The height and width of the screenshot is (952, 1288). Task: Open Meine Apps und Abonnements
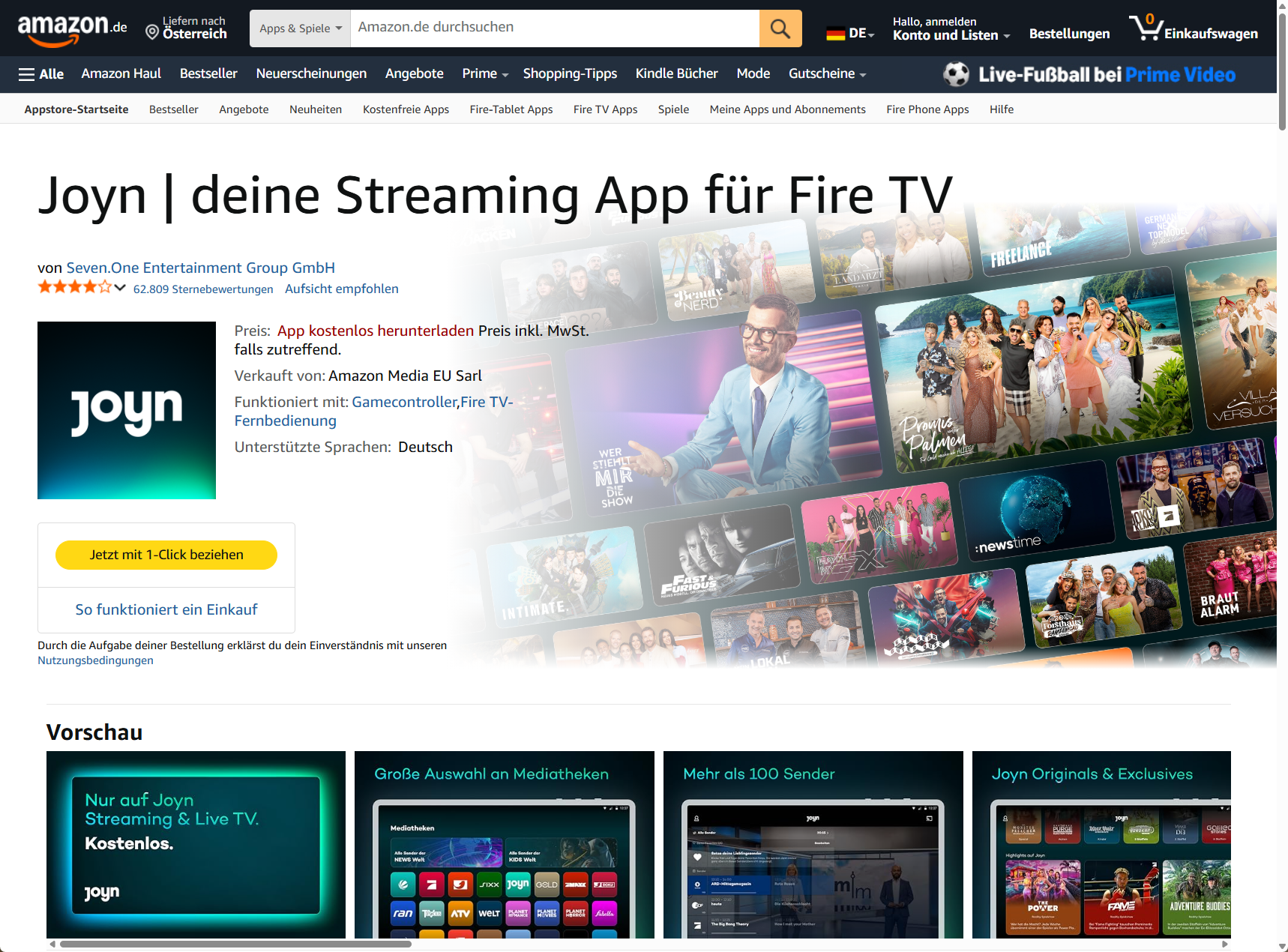tap(787, 109)
